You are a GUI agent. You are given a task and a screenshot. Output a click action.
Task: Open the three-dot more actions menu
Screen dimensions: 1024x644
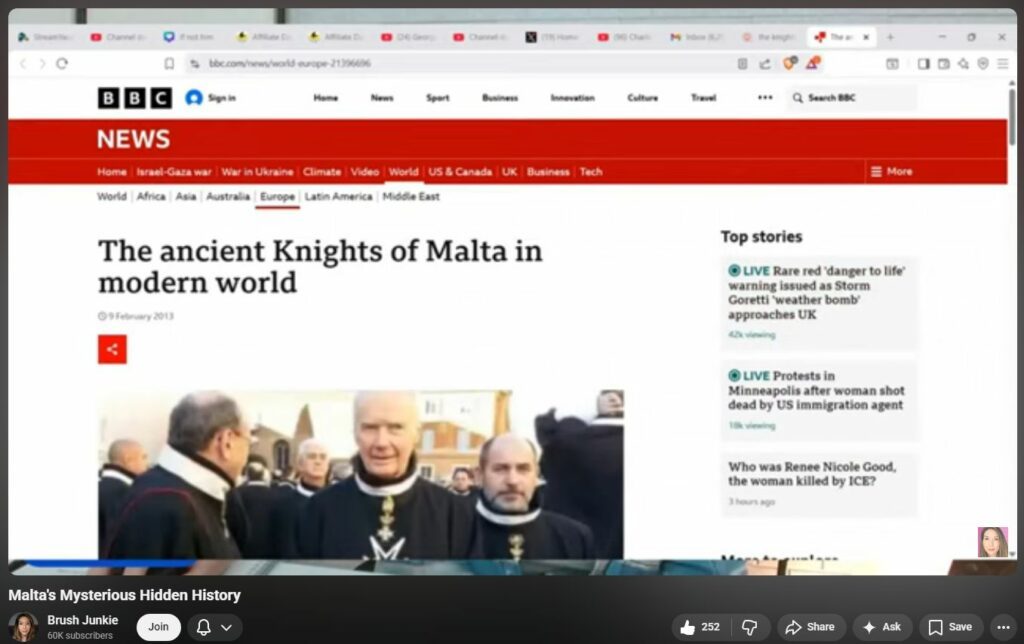[x=1003, y=627]
